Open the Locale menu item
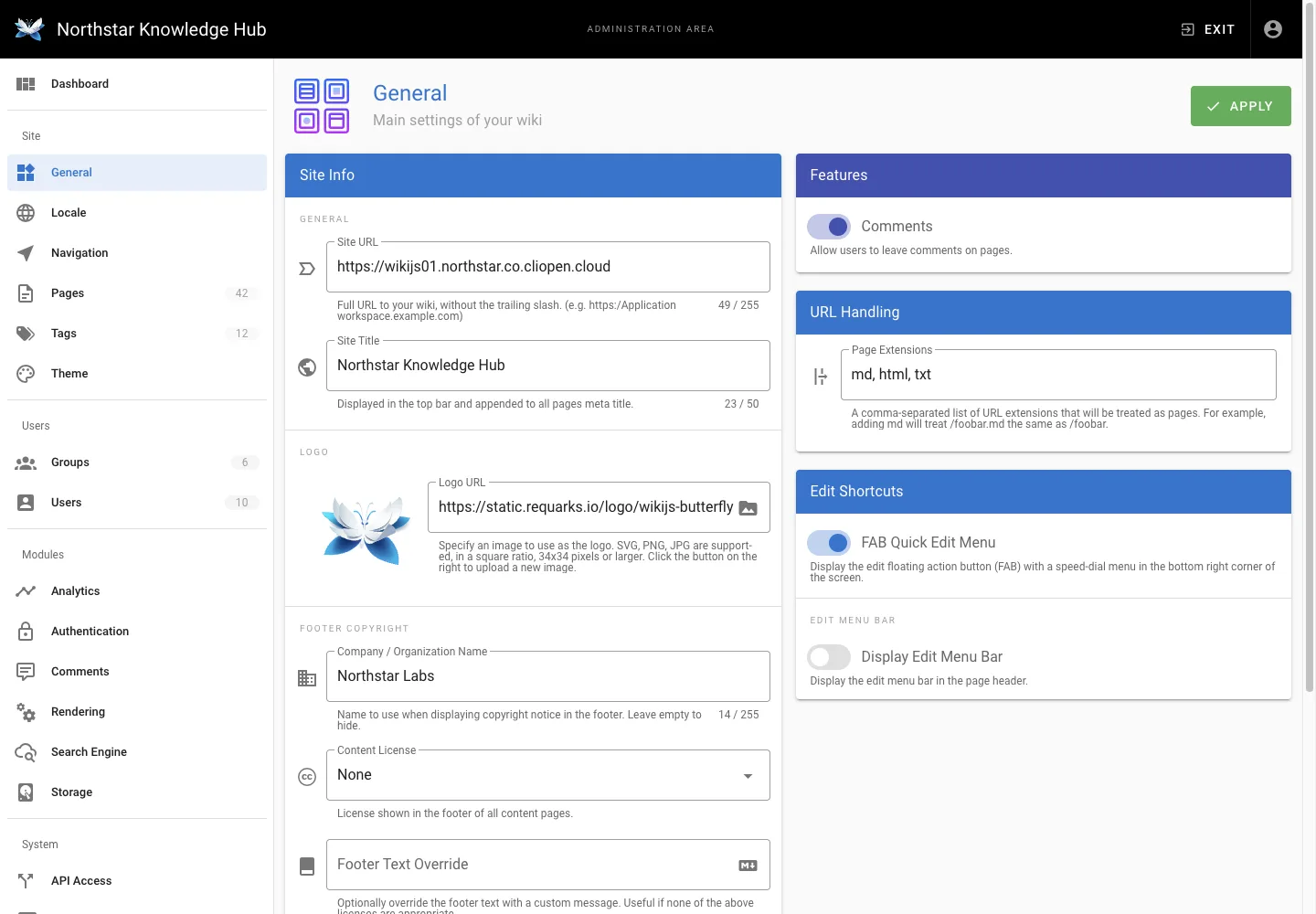Screen dimensions: 1316x914 click(137, 213)
